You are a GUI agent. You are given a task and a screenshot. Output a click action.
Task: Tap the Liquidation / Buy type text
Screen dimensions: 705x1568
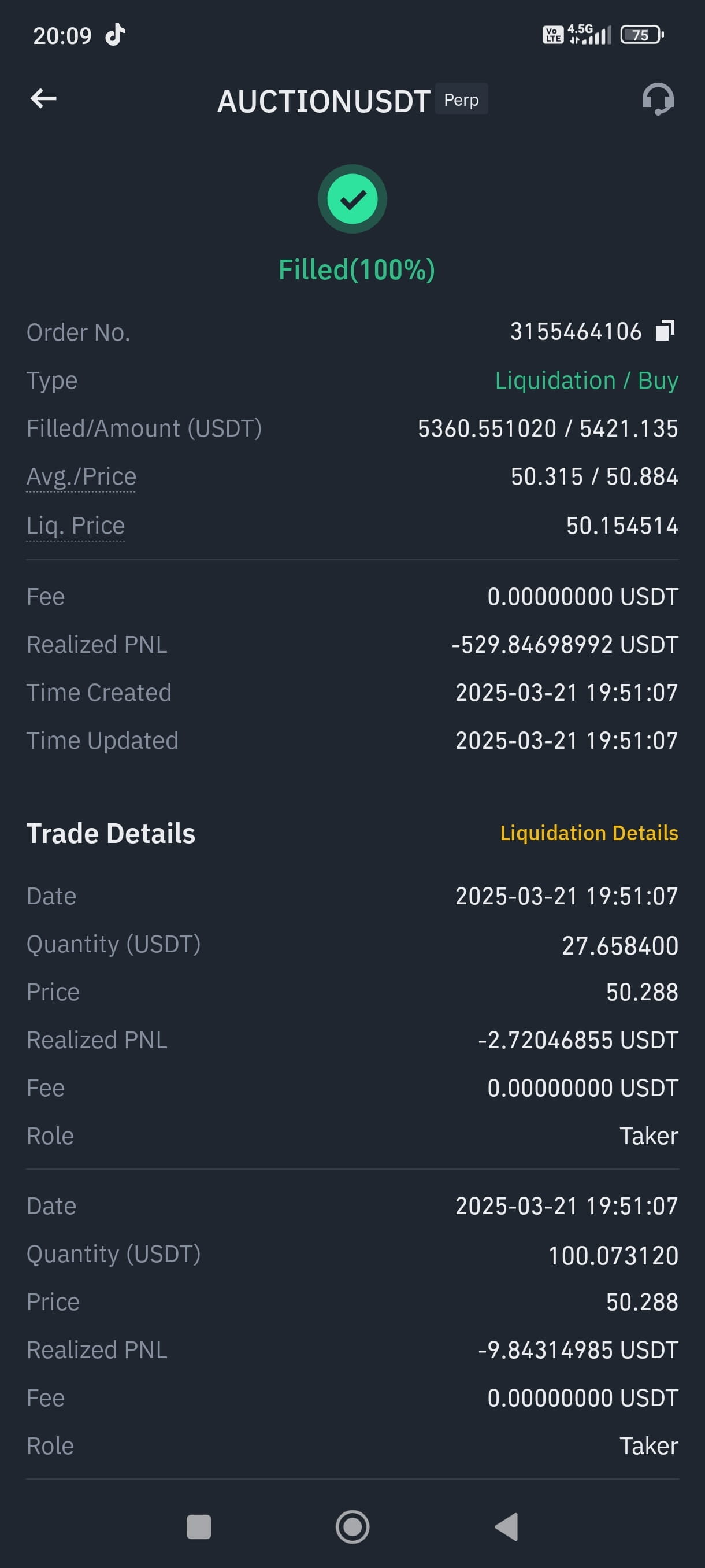587,380
